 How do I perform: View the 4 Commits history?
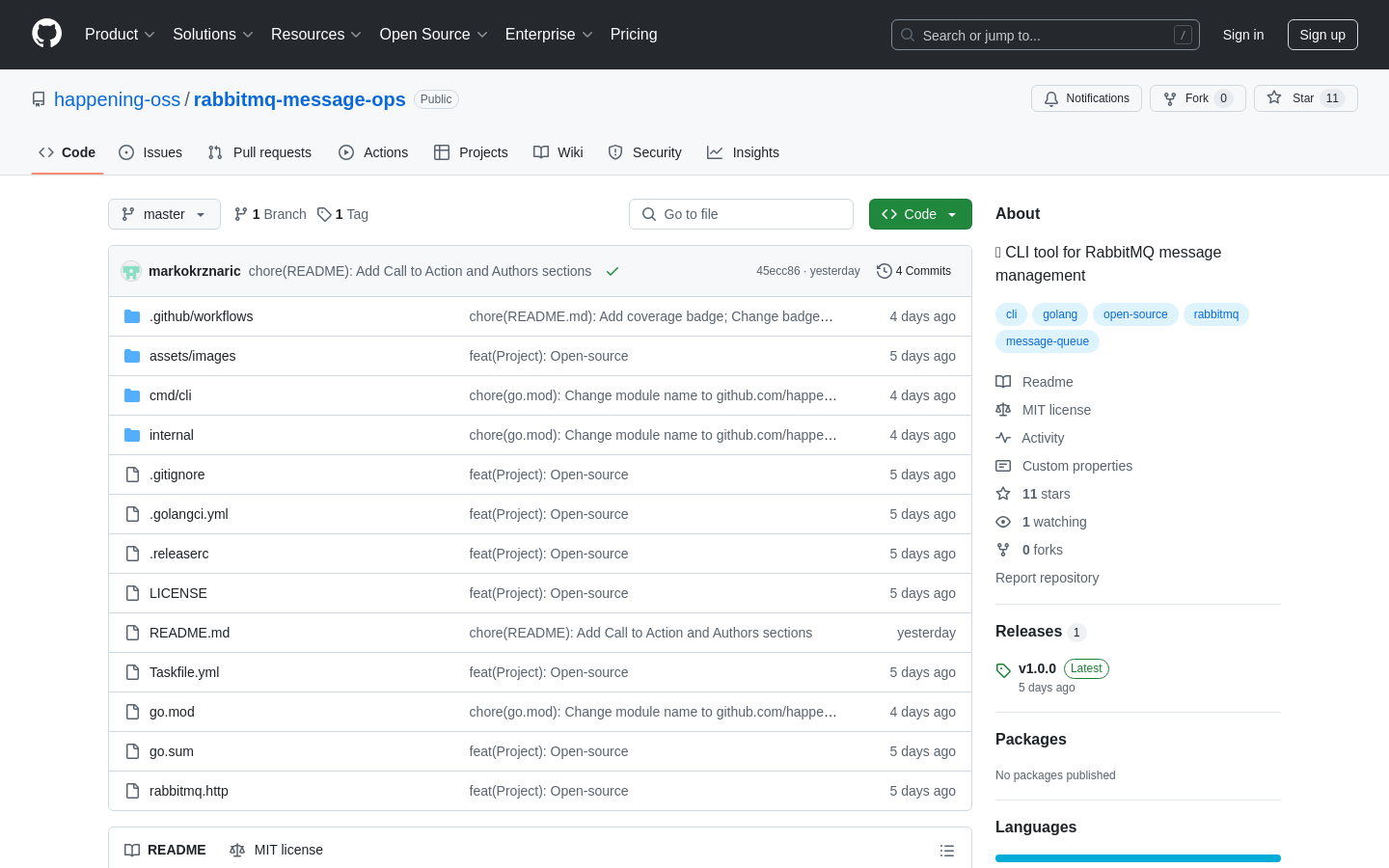point(913,271)
